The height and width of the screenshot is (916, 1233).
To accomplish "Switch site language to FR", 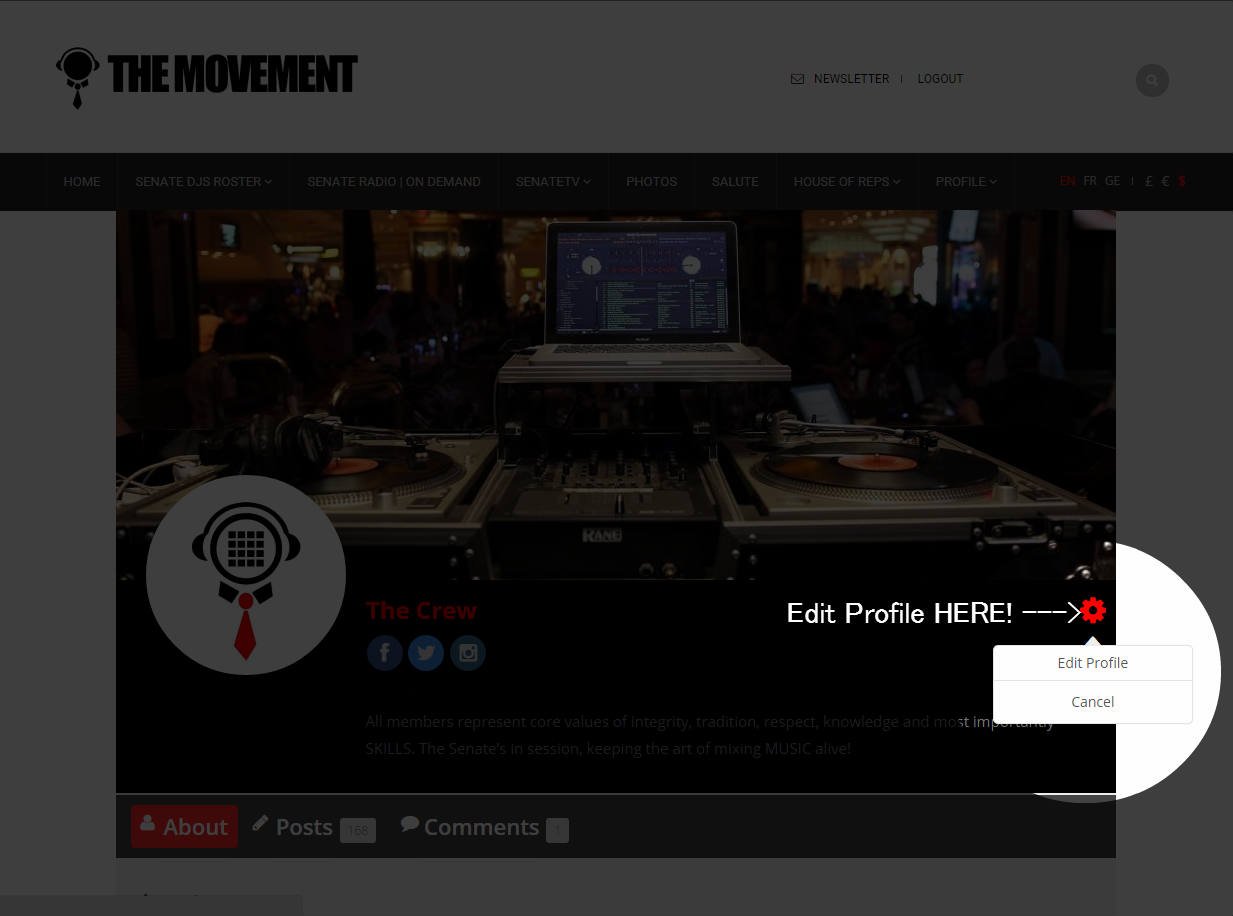I will tap(1090, 181).
